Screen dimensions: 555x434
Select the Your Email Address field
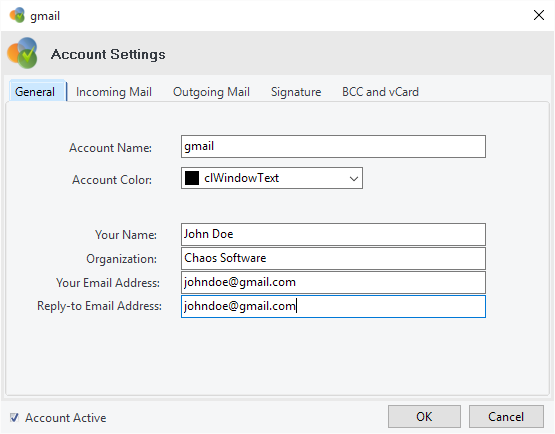click(x=333, y=282)
